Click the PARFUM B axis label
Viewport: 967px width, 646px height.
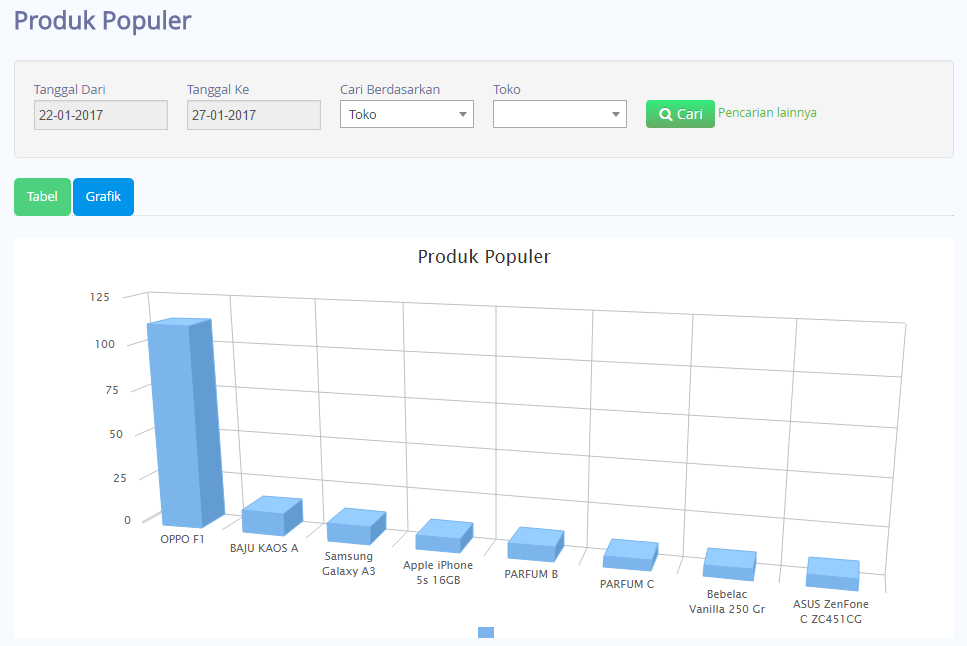pos(531,574)
